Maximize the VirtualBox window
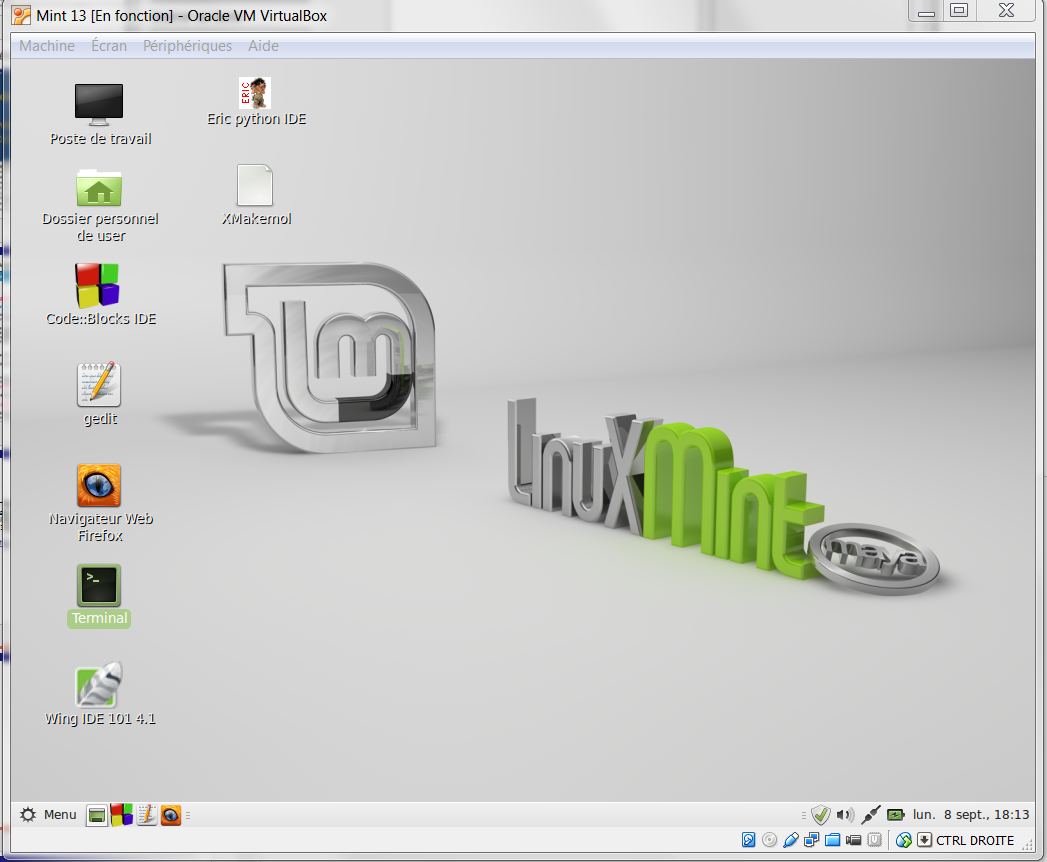The image size is (1047, 862). click(x=960, y=11)
